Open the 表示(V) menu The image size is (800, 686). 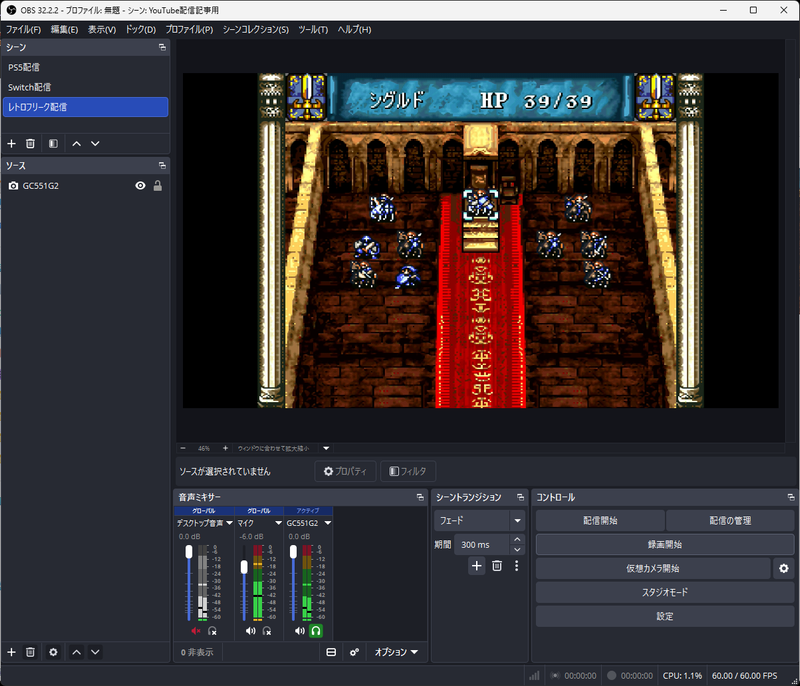tap(102, 30)
